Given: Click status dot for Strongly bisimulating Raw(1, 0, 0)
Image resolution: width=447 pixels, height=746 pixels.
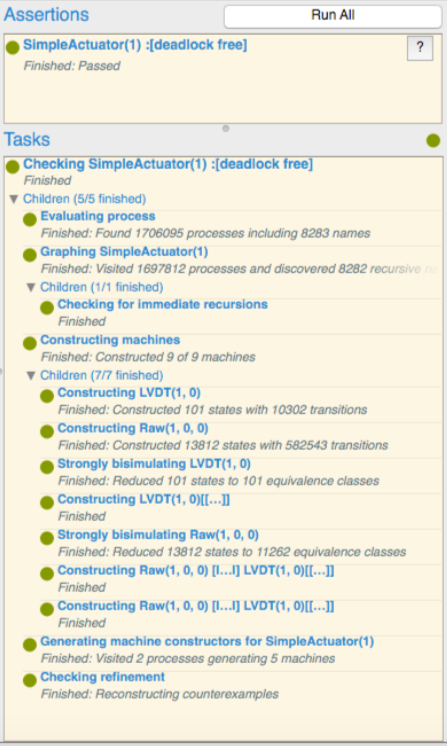Looking at the screenshot, I should pyautogui.click(x=47, y=538).
